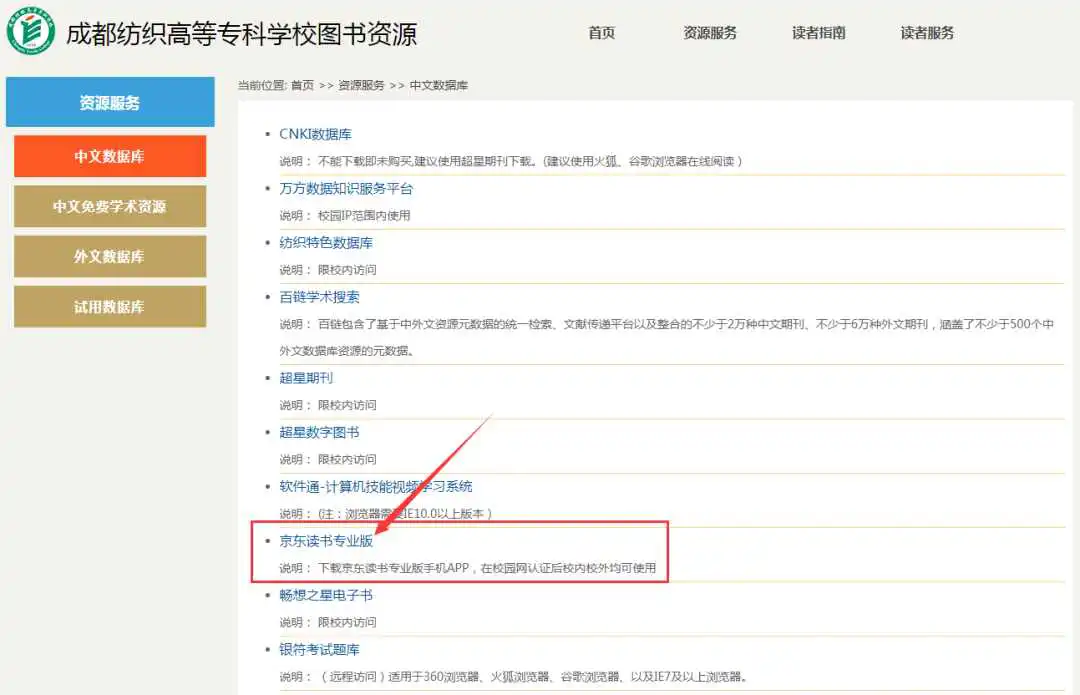Open the 纺织特色数据库 link
Viewport: 1080px width, 695px height.
point(326,243)
